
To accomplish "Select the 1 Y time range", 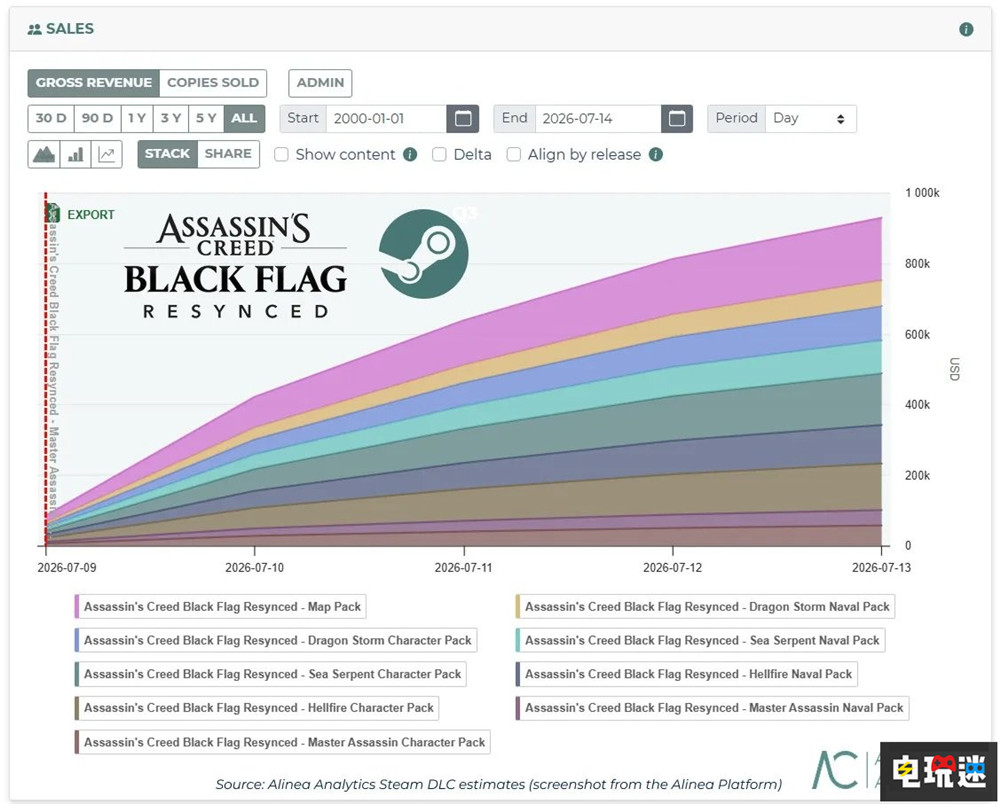I will pyautogui.click(x=136, y=119).
